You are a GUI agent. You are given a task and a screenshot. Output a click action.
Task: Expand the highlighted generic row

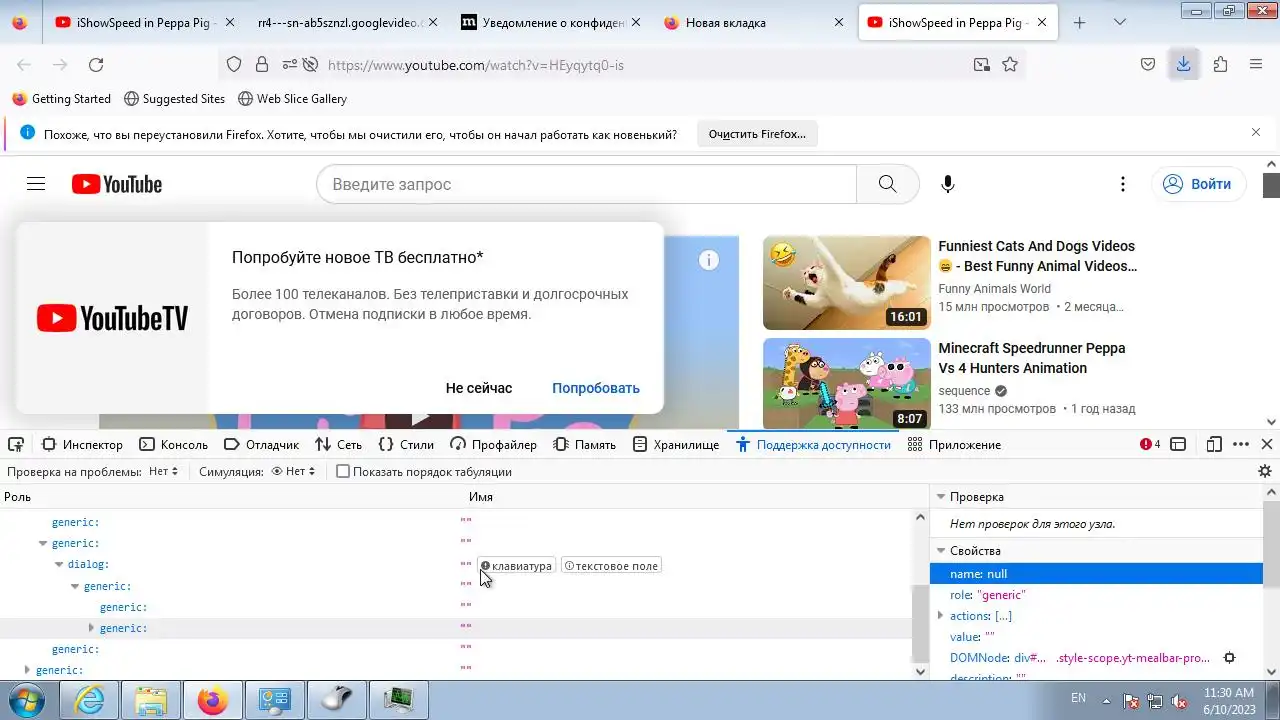(x=91, y=628)
